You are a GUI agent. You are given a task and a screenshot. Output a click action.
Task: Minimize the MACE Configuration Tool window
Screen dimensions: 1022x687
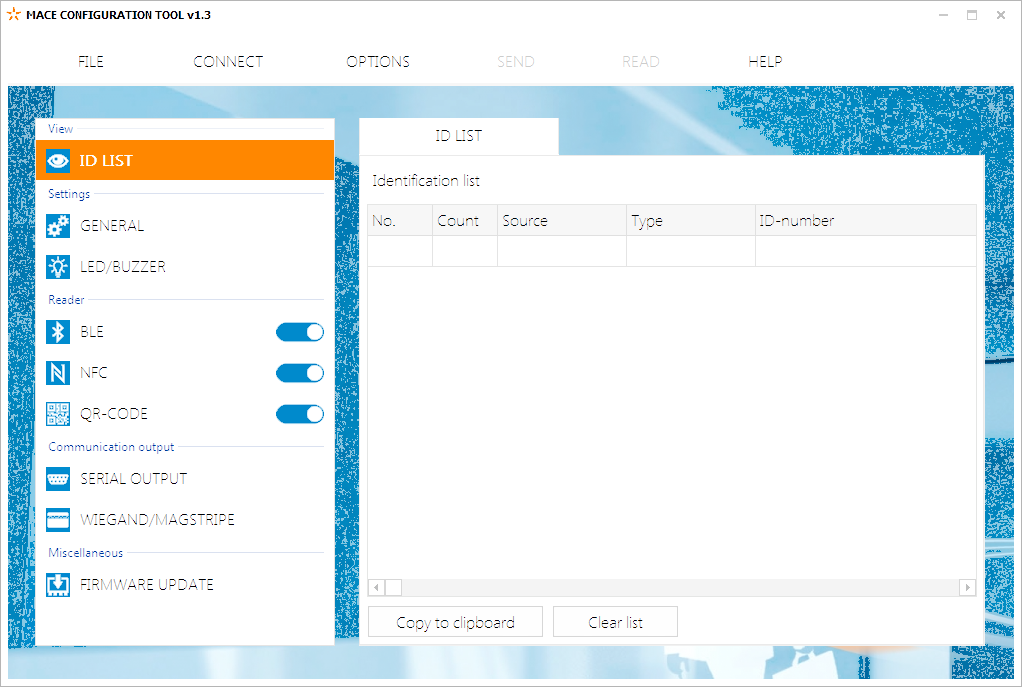(943, 15)
